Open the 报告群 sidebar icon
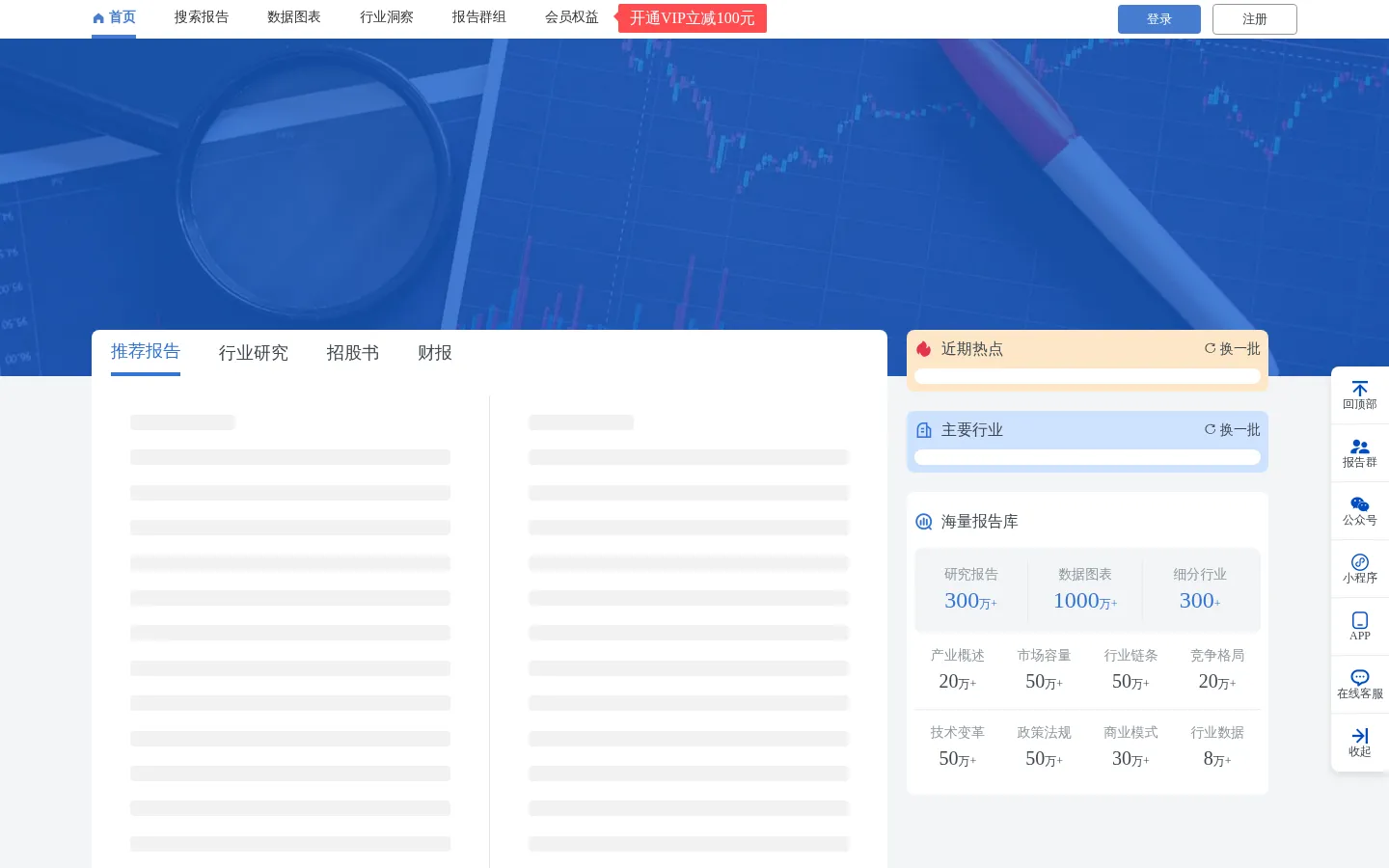Screen dimensions: 1389x868 coord(1360,447)
